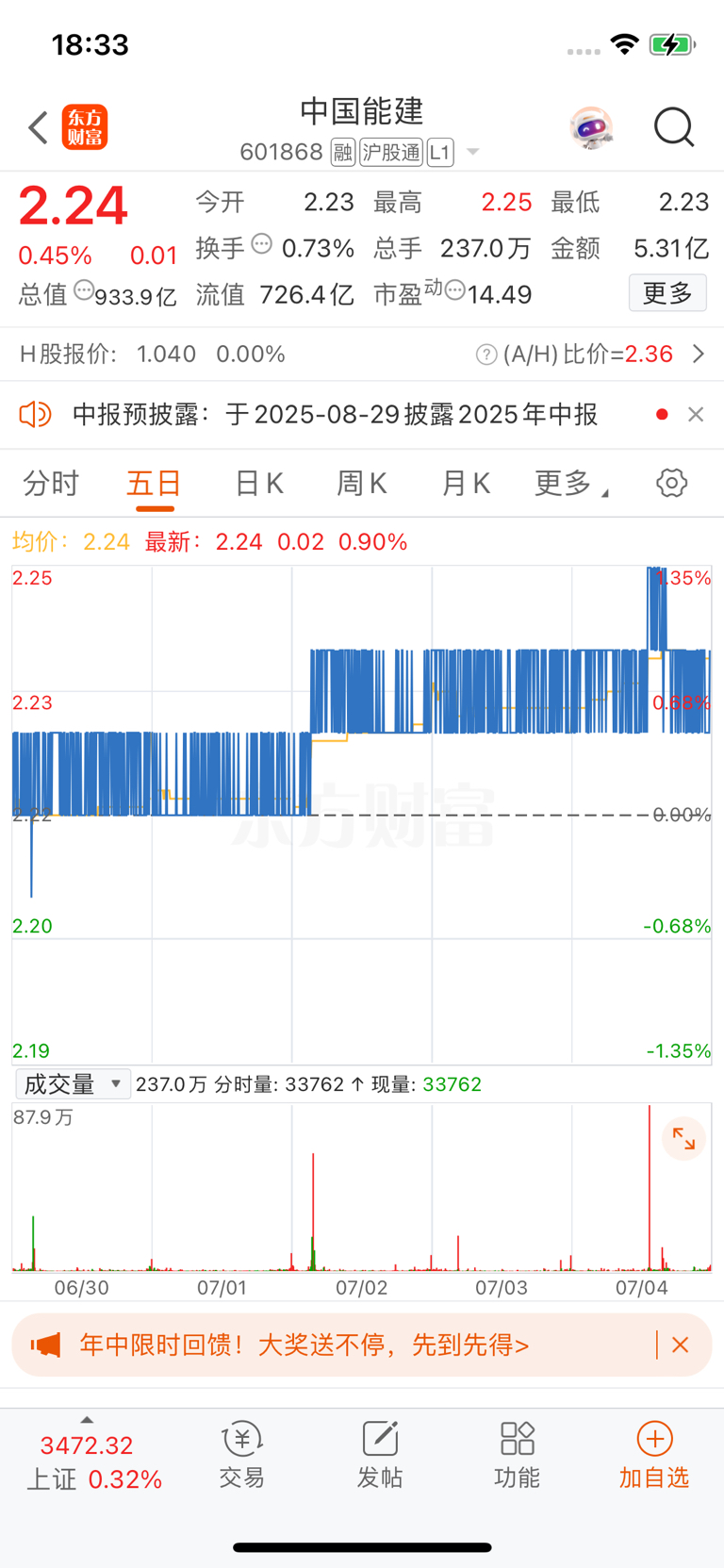Open the 年中限时回馈 promo banner
The image size is (724, 1568).
362,1345
